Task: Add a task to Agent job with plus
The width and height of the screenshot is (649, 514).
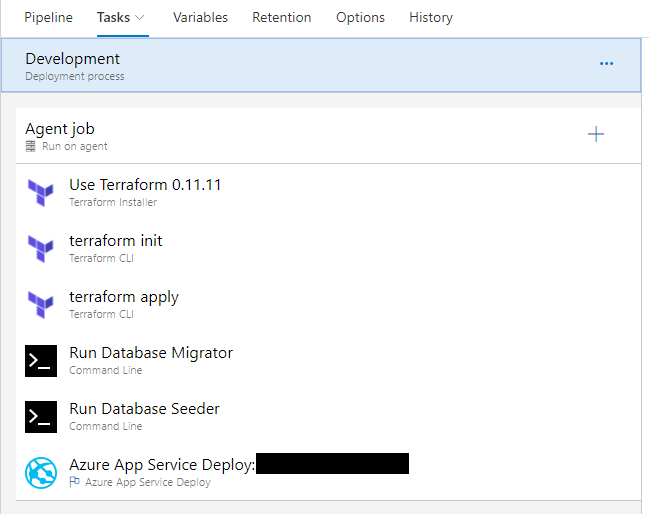Action: click(x=596, y=134)
